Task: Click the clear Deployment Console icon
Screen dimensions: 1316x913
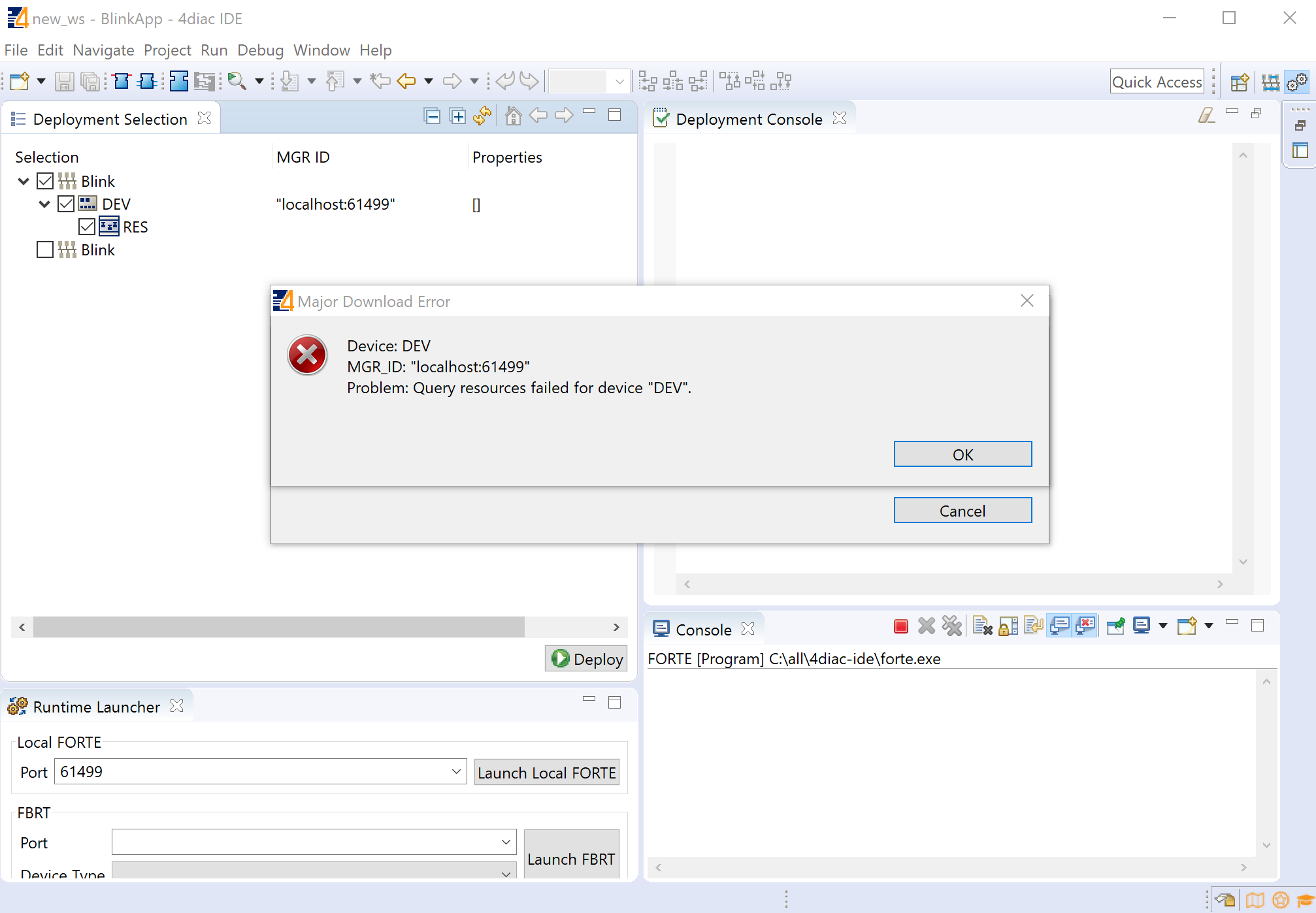Action: coord(1206,116)
